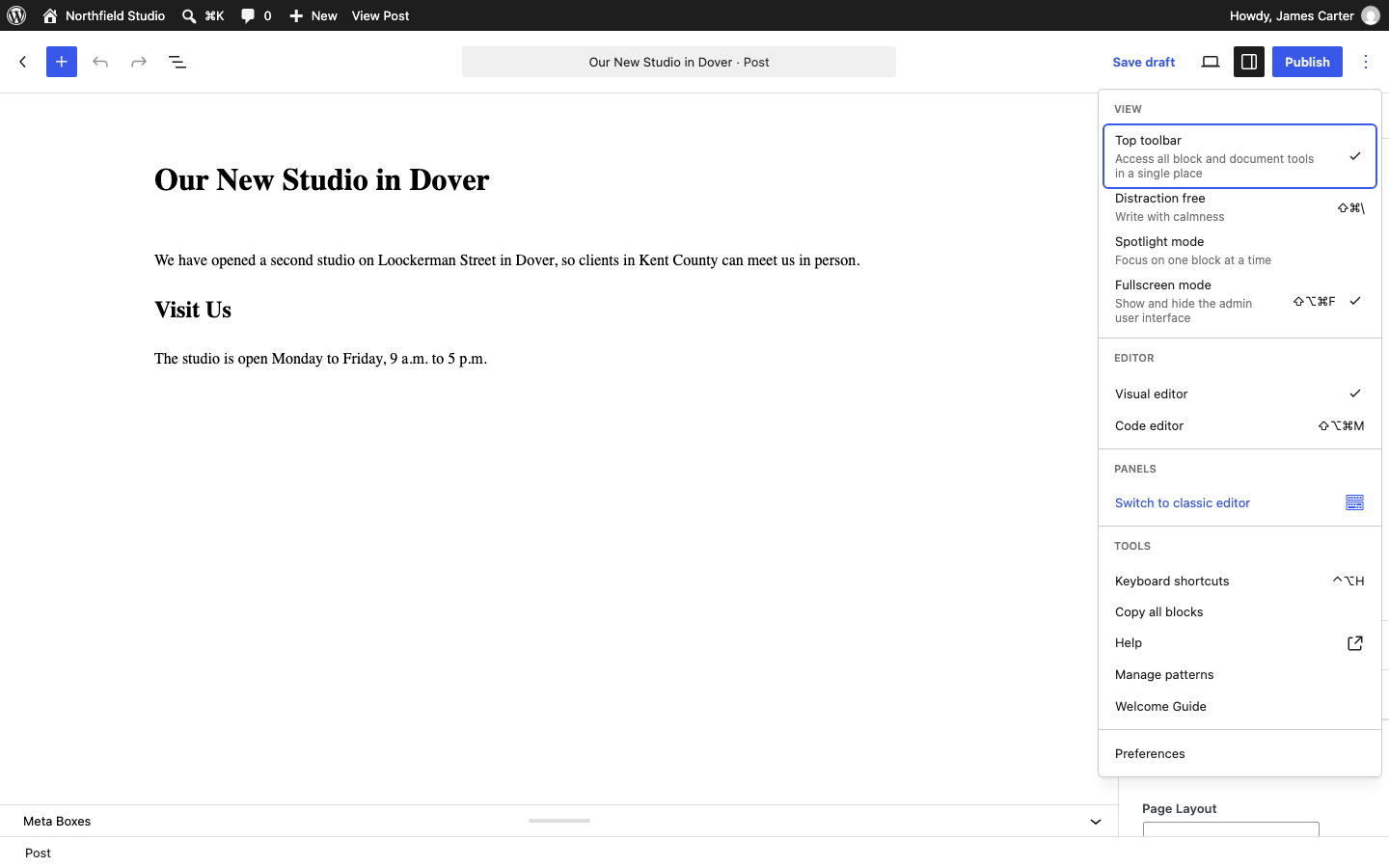
Task: Click the Meta Boxes resize handle
Action: tap(559, 821)
